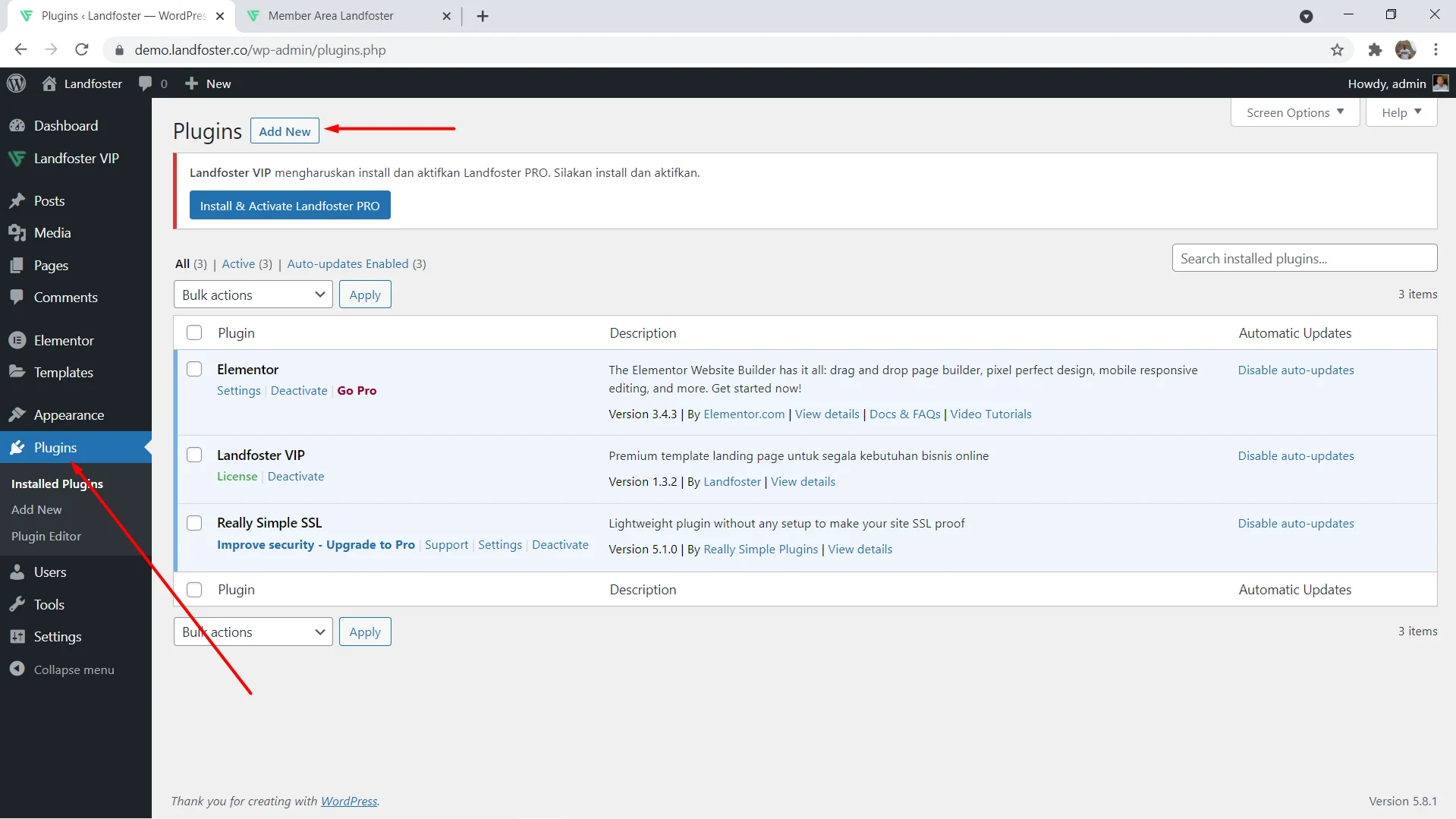The image size is (1456, 819).
Task: Check the Elementor plugin checkbox
Action: pos(194,369)
